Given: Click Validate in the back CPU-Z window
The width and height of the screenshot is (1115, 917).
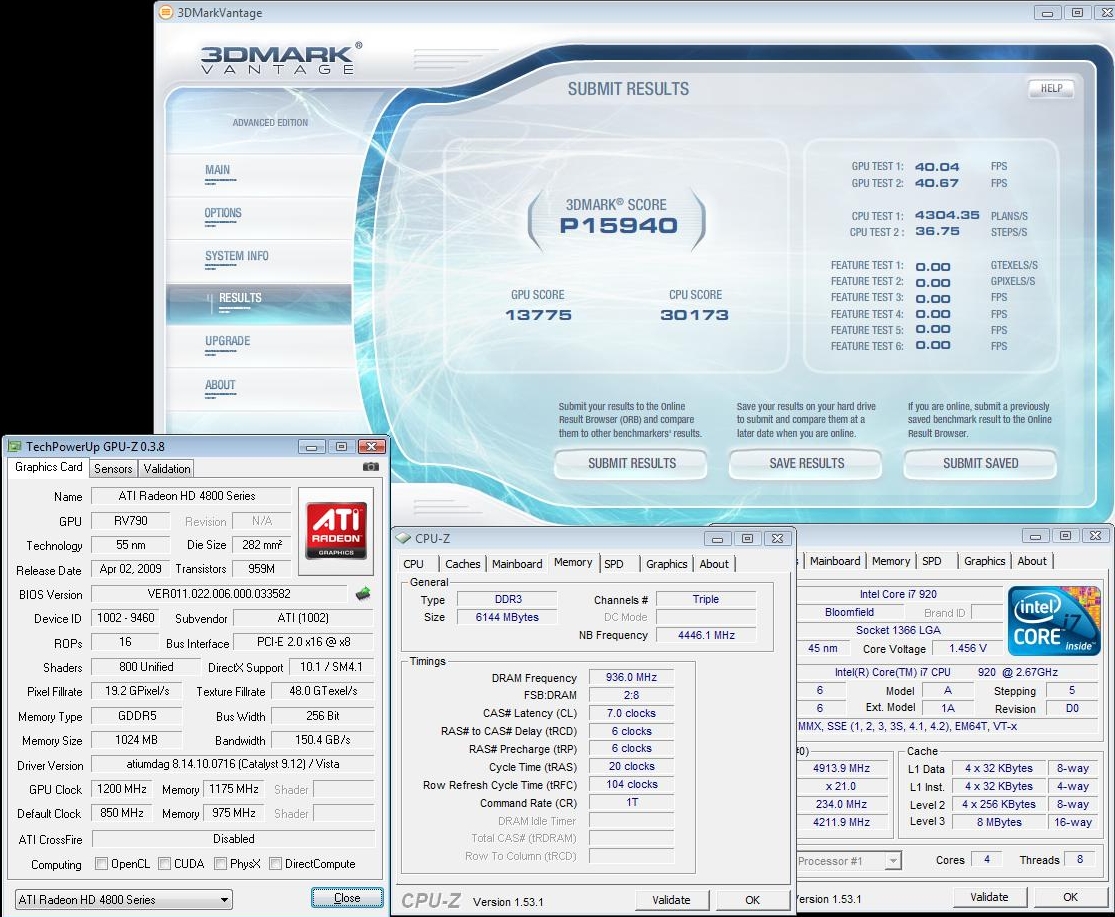Looking at the screenshot, I should (x=989, y=897).
